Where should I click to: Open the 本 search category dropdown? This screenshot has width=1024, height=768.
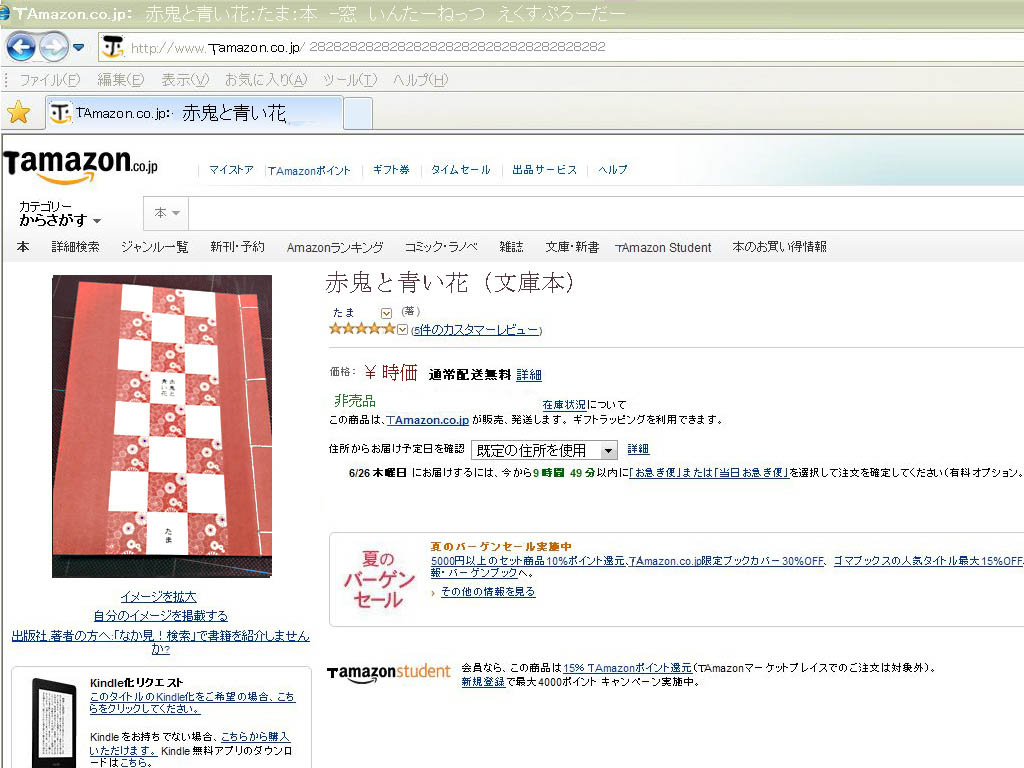pos(167,213)
